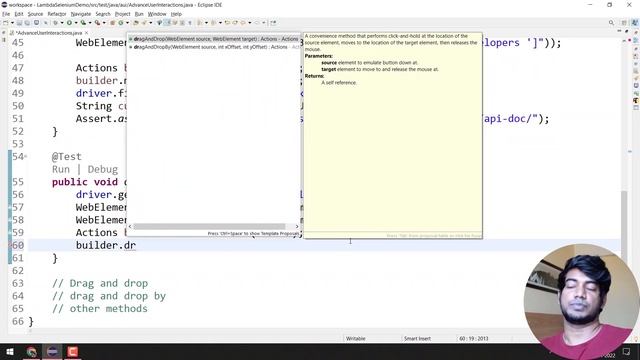Open the Search toolbar dropdown arrow
Image resolution: width=640 pixels, height=360 pixels.
coord(151,22)
